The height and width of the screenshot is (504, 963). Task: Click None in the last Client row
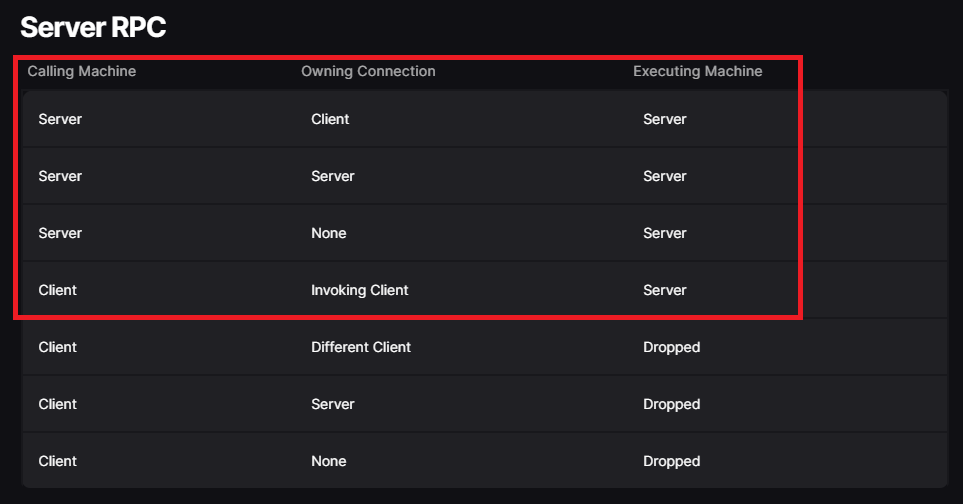[329, 461]
